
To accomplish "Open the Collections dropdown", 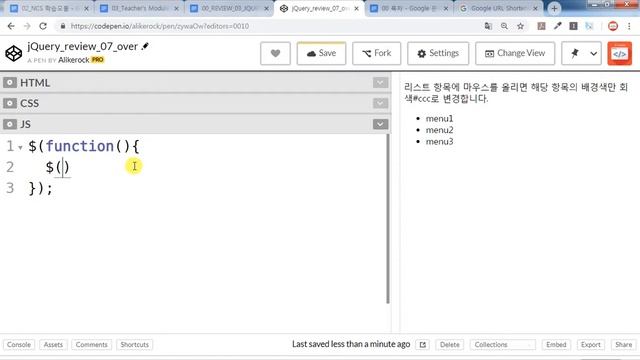I will 503,344.
